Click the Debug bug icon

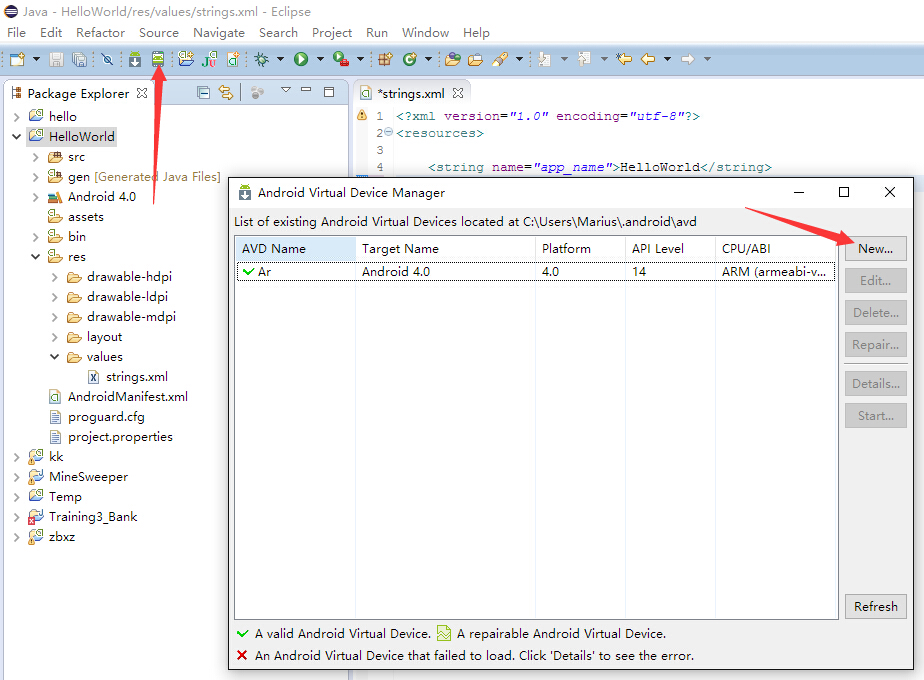[x=262, y=60]
